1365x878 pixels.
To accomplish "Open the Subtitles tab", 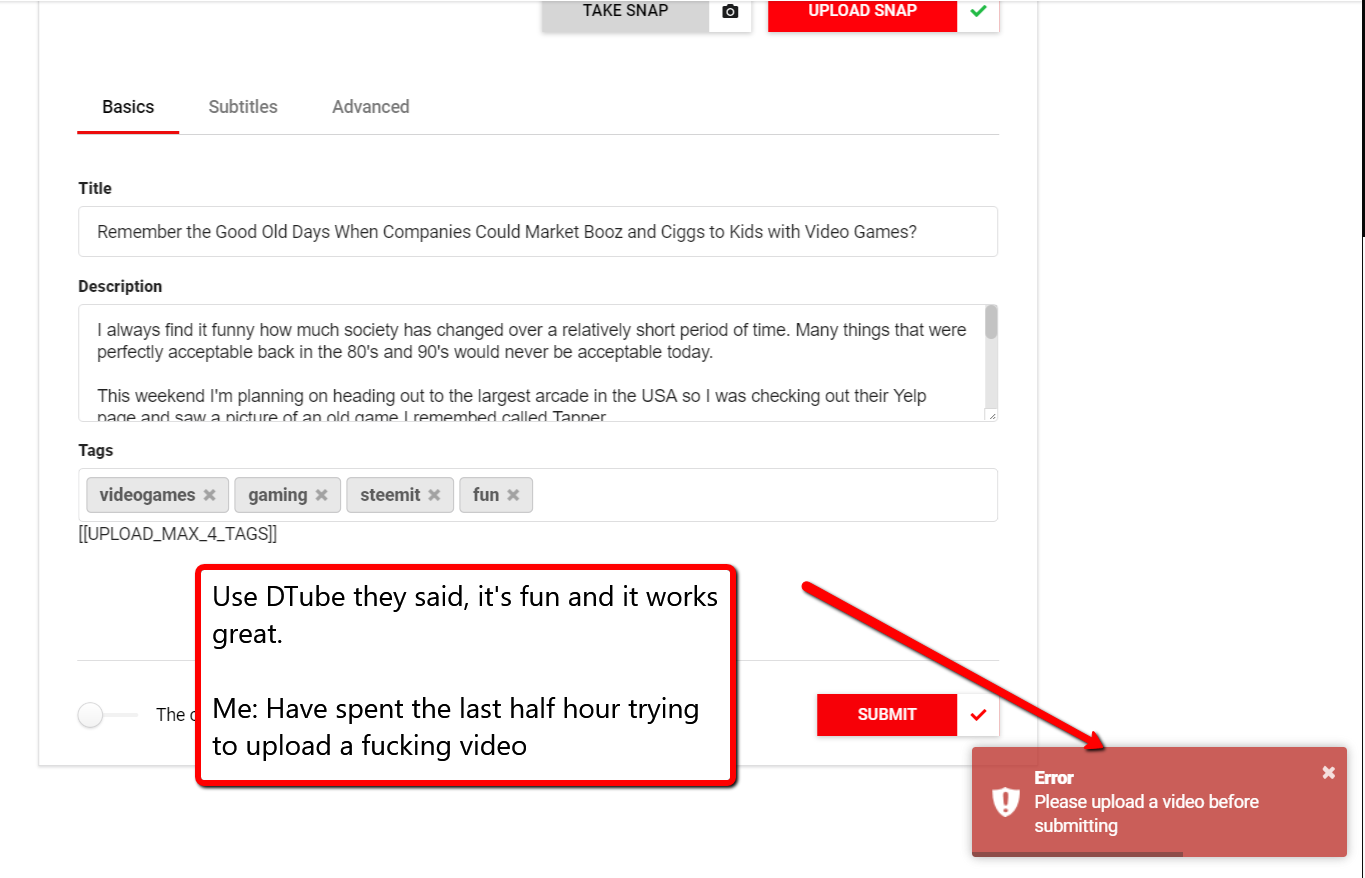I will point(243,107).
